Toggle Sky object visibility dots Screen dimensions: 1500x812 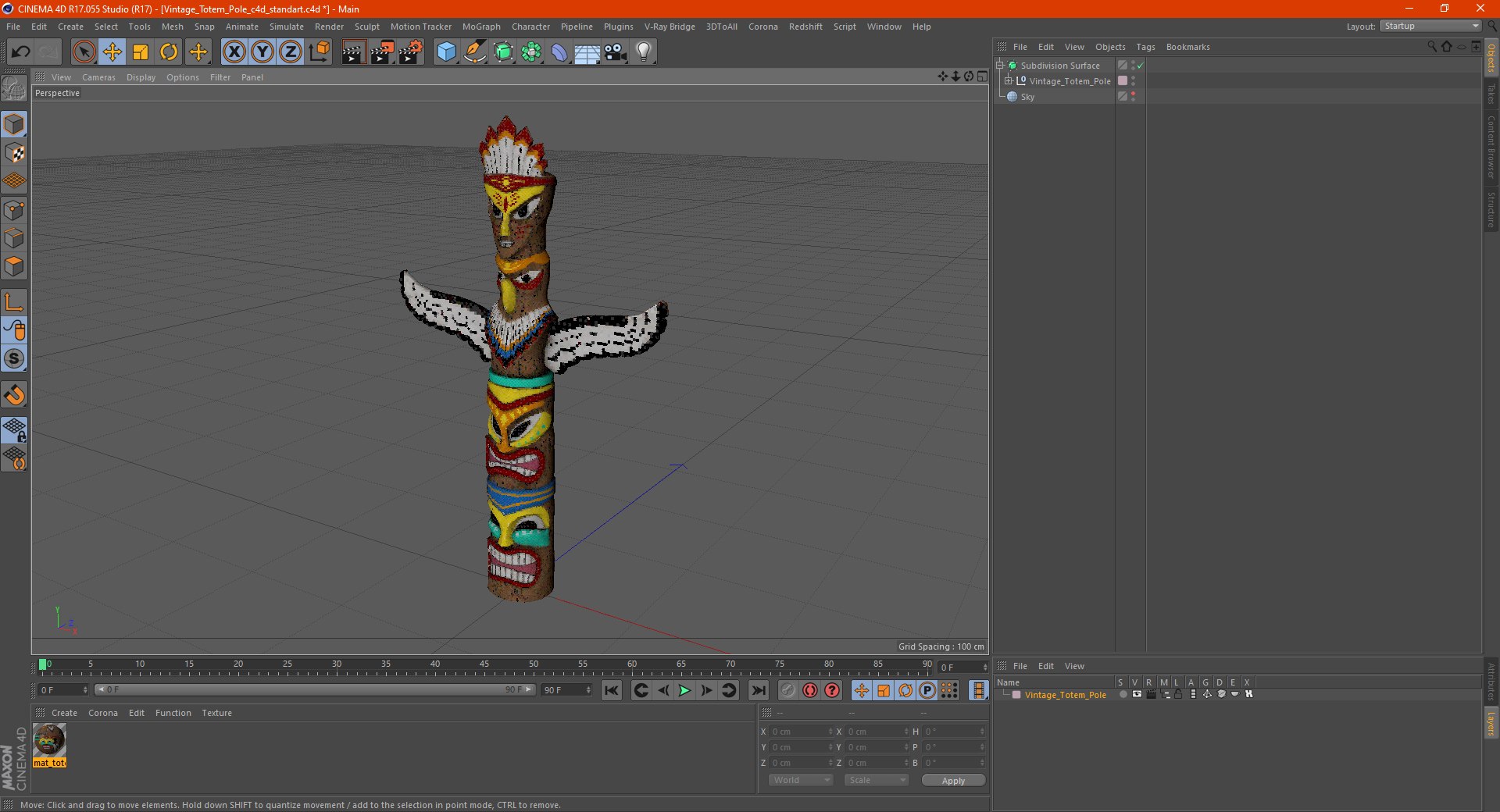(x=1133, y=97)
